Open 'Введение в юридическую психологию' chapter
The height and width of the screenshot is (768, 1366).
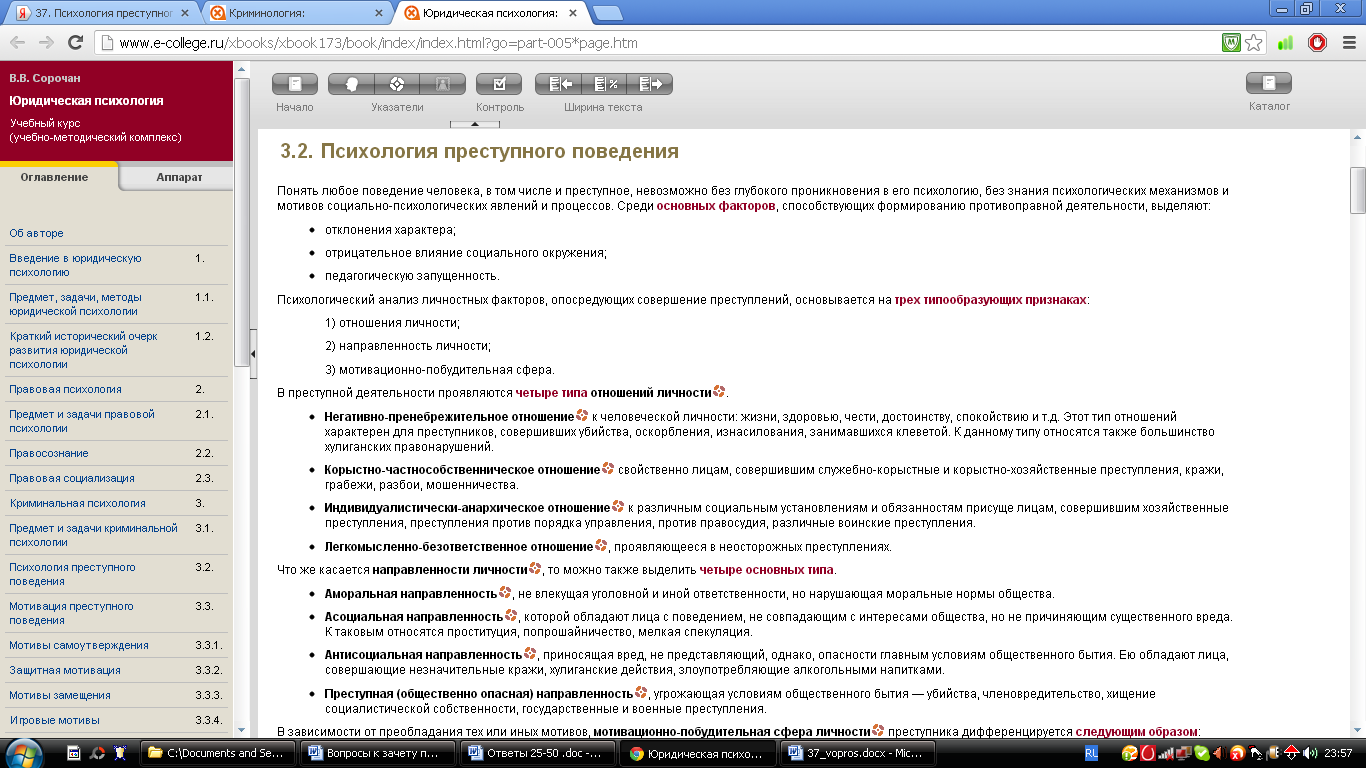(75, 265)
